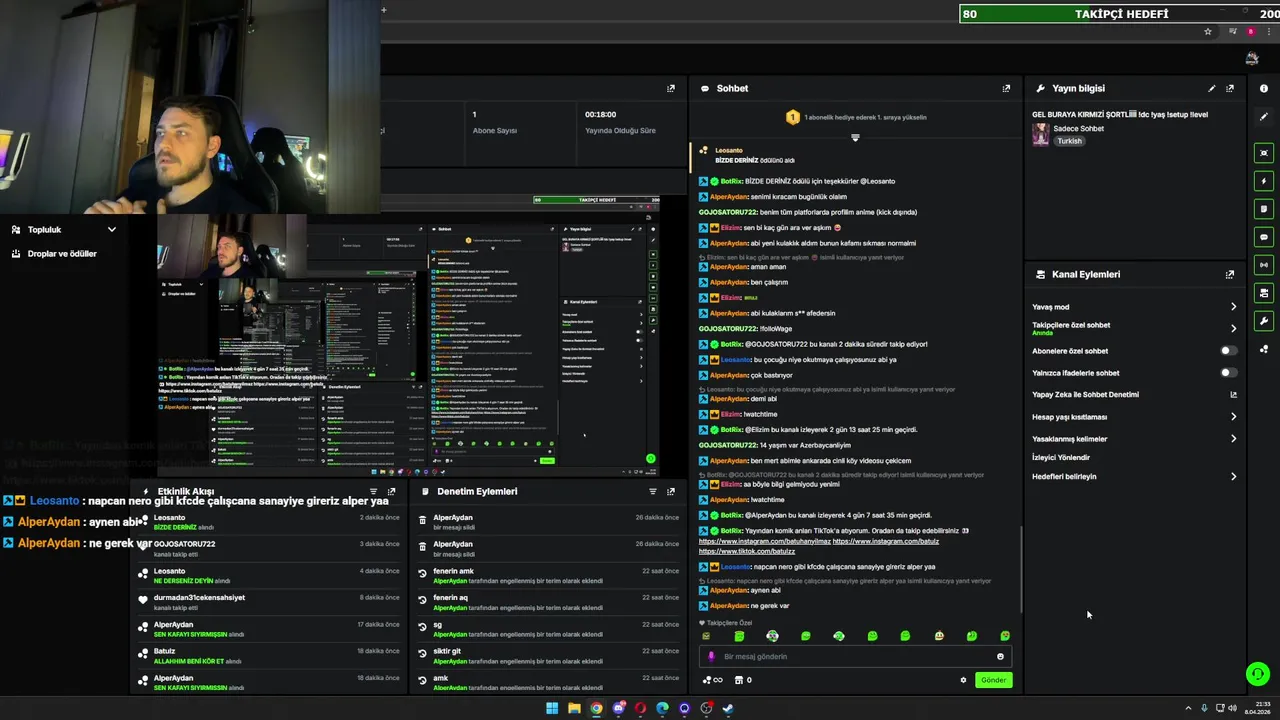
Task: Open Droplar ve ödüller menu item
Action: point(62,254)
